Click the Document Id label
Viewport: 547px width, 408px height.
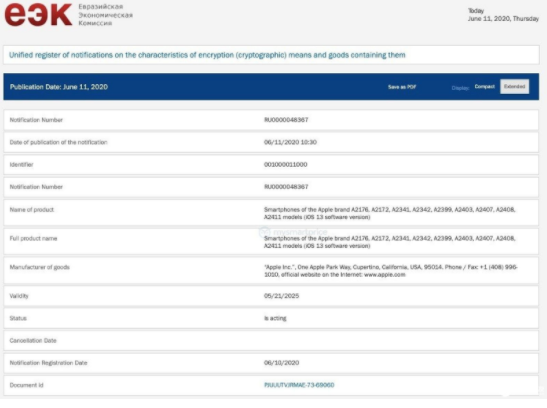(x=27, y=385)
